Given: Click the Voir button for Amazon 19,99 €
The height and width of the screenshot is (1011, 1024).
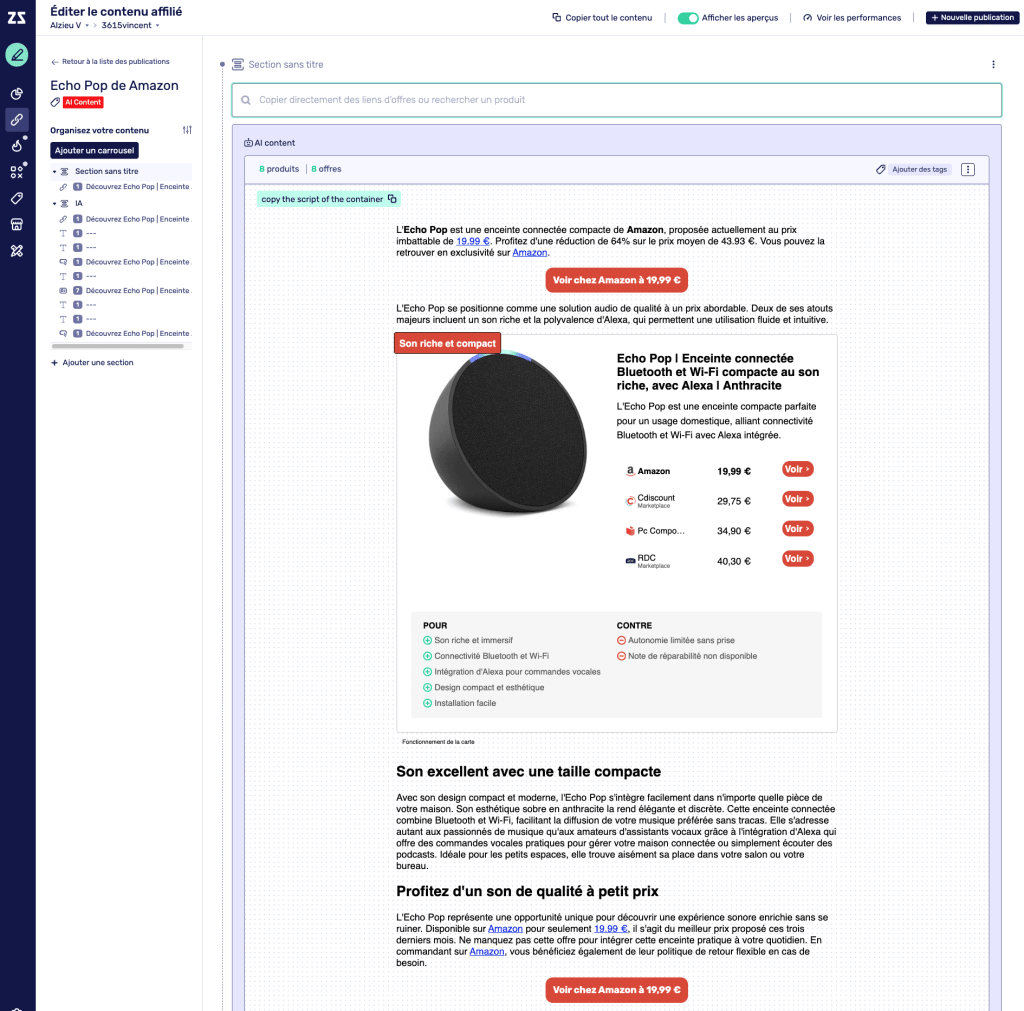Looking at the screenshot, I should (797, 470).
